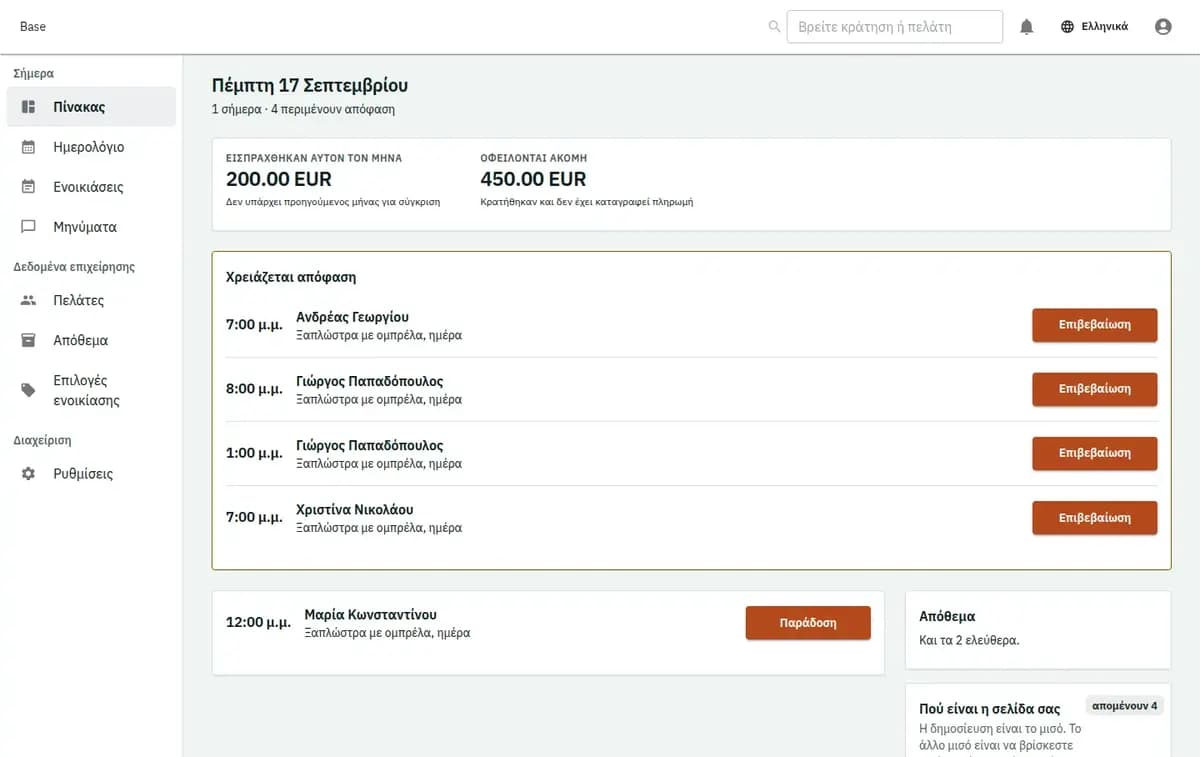Click the name Χριστίνα Νικολάου
Viewport: 1200px width, 757px height.
[355, 509]
